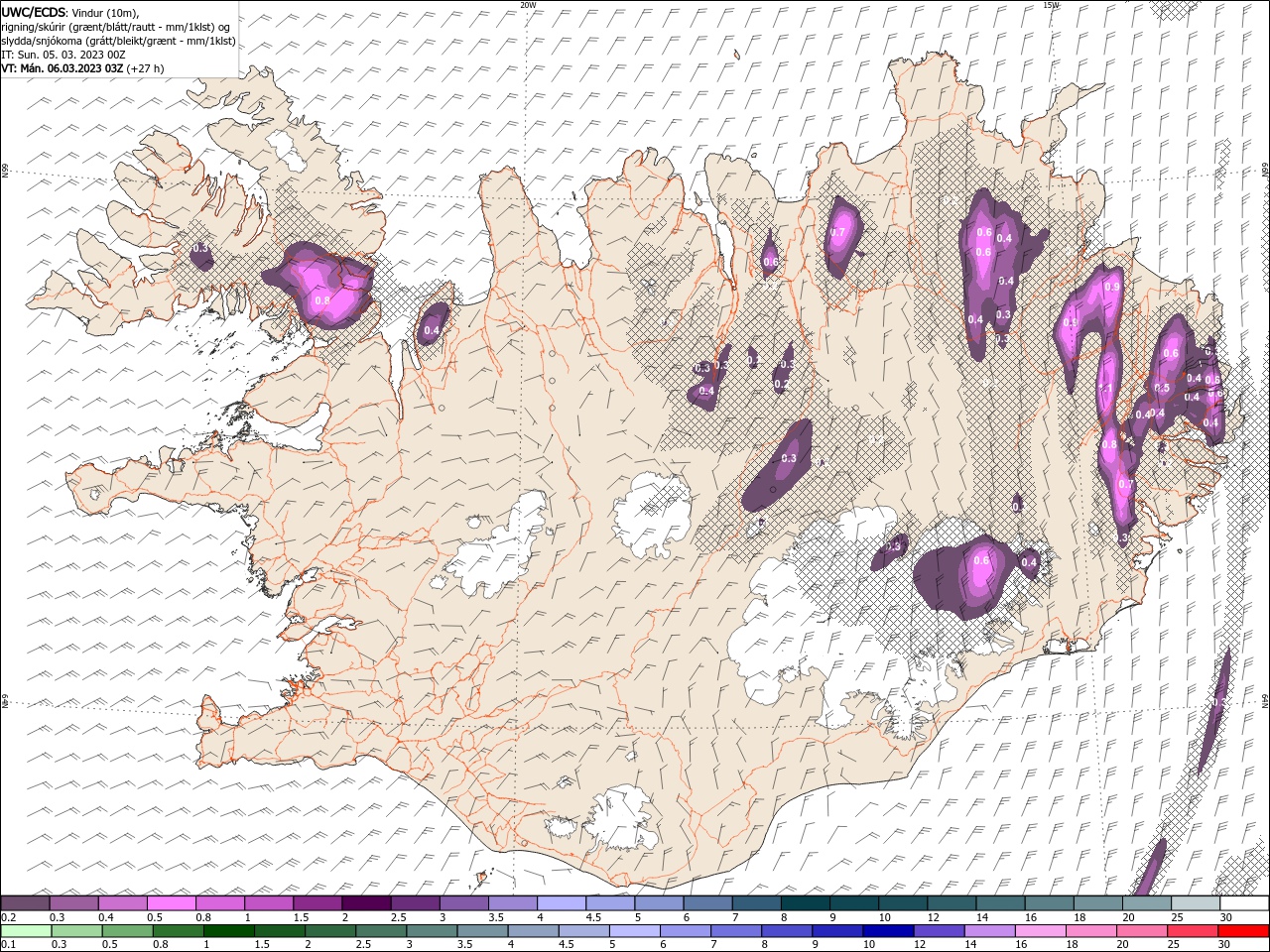Select upper-row lavender swatch starting at 4
The width and height of the screenshot is (1270, 952).
pos(561,903)
